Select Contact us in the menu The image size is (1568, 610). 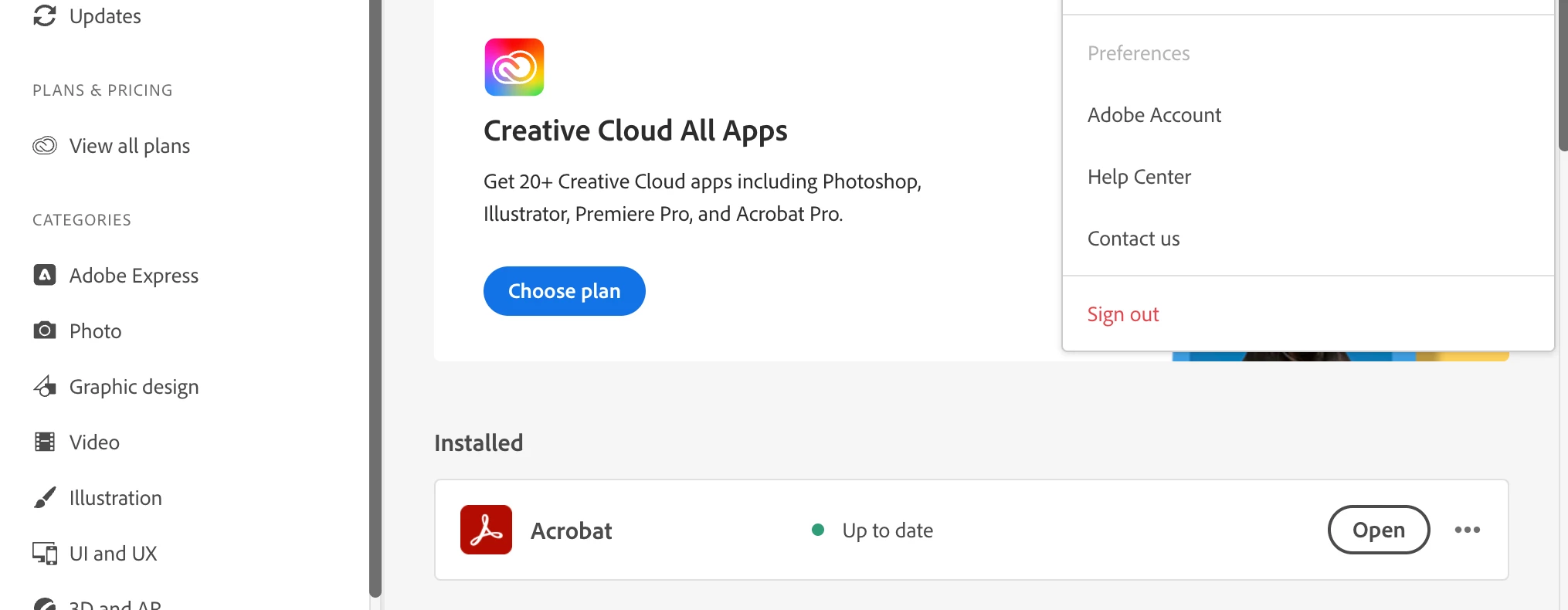pyautogui.click(x=1133, y=239)
